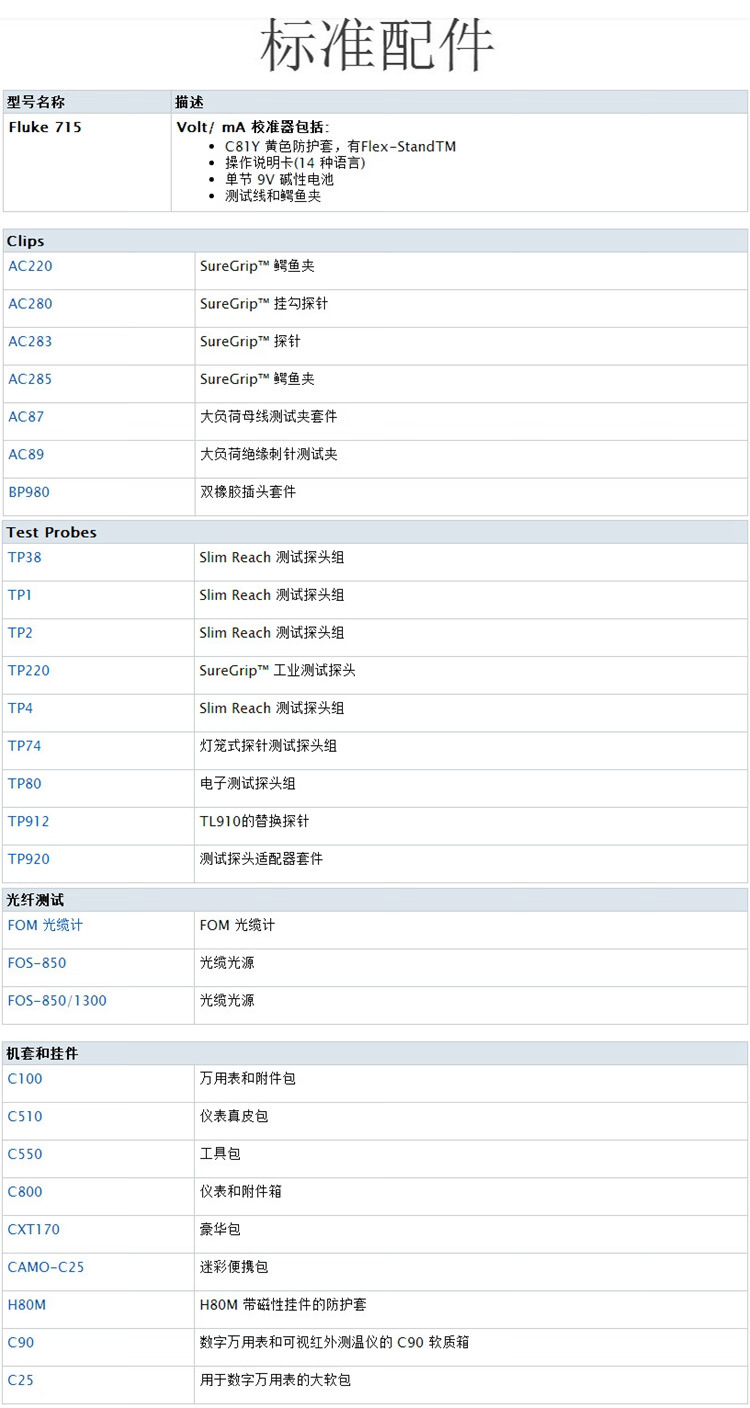Select the 用于数字万用表的大软包 description
This screenshot has width=750, height=1408.
coord(275,1380)
